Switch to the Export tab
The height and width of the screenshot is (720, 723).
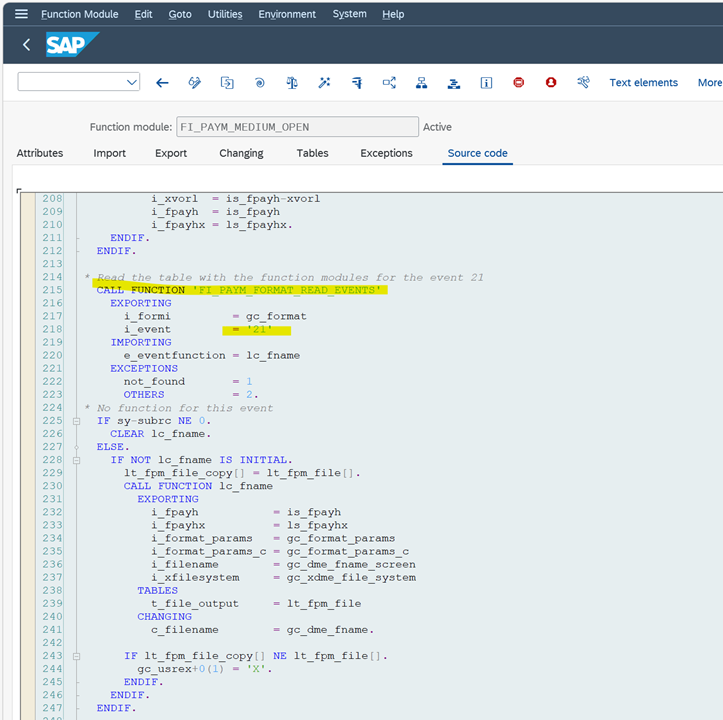(171, 153)
